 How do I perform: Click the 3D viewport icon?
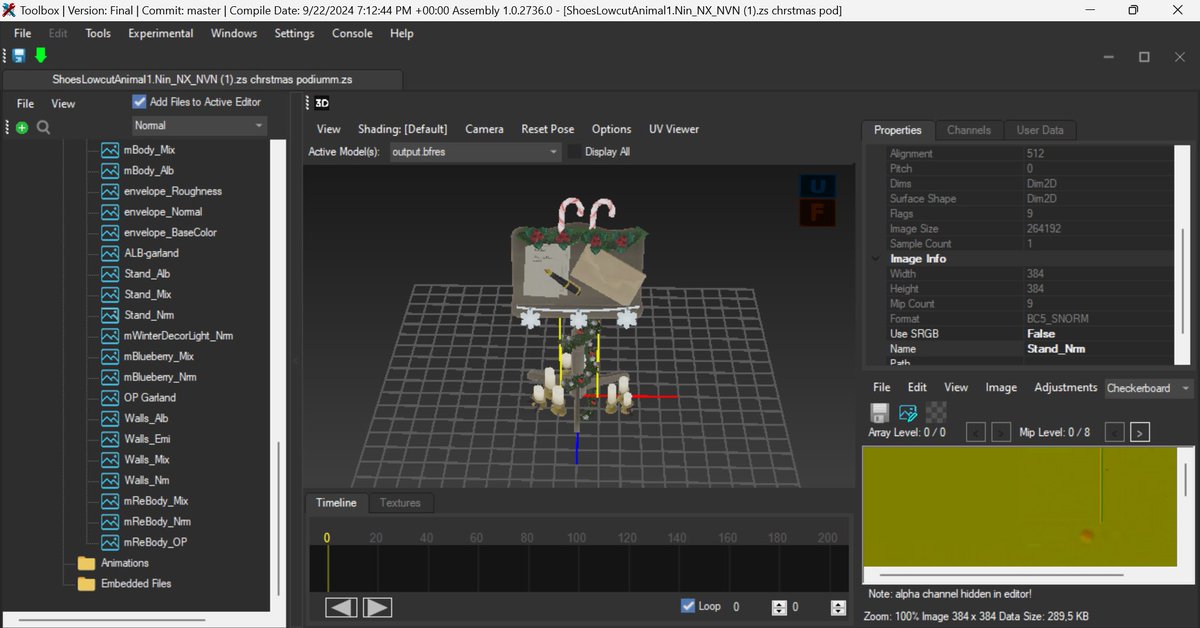click(x=322, y=102)
